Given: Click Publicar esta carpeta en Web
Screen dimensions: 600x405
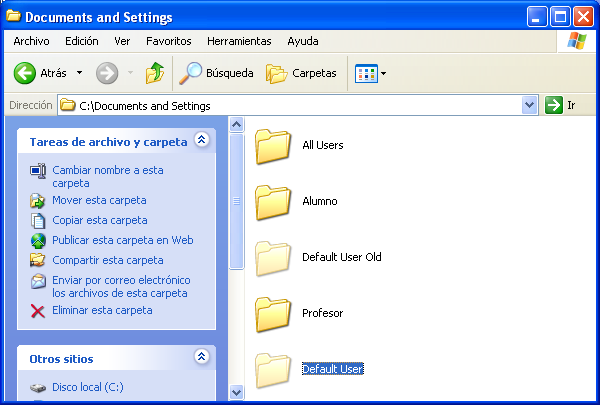Looking at the screenshot, I should (x=122, y=240).
